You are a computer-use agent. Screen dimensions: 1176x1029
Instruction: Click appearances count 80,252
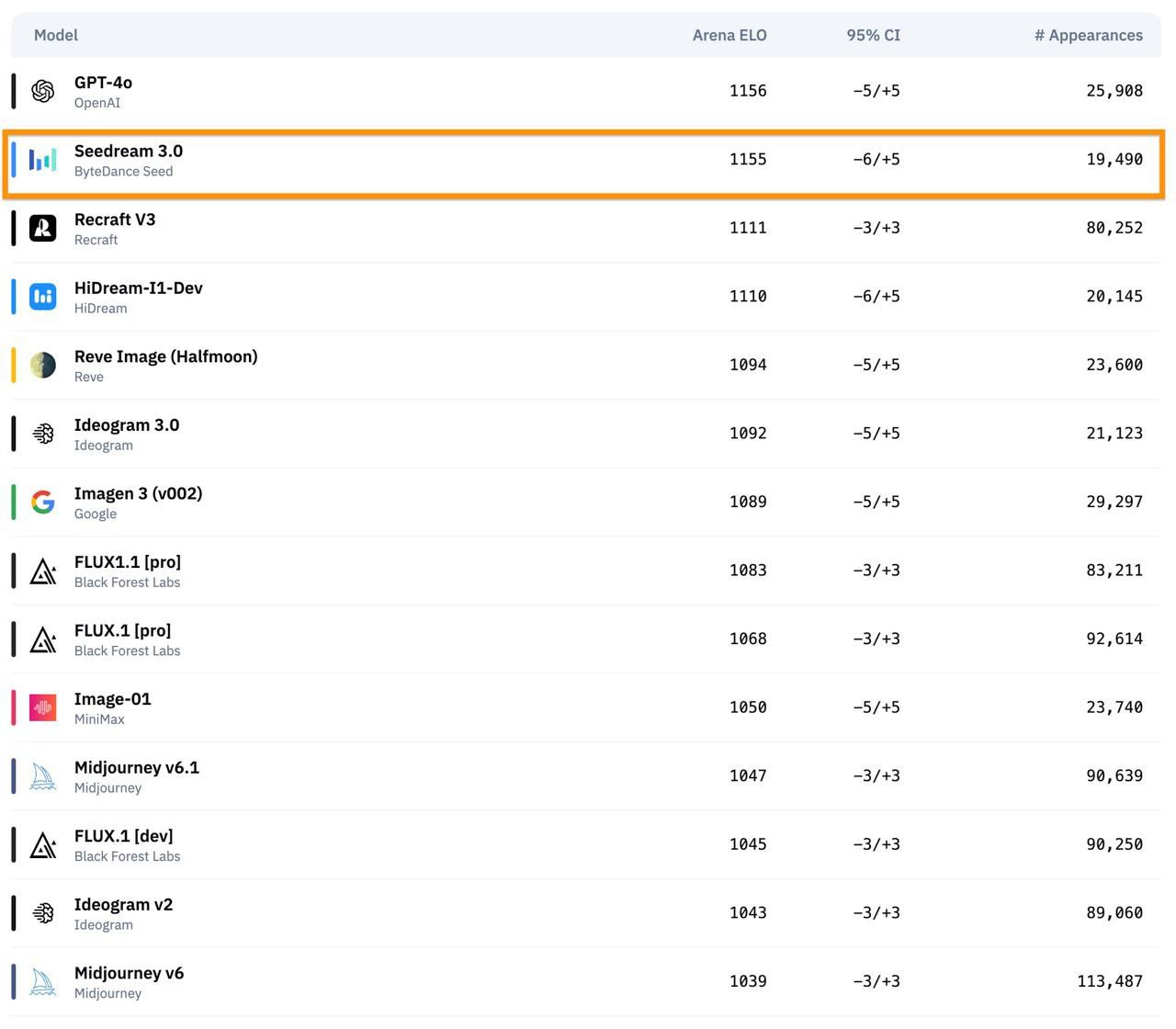[x=1114, y=228]
